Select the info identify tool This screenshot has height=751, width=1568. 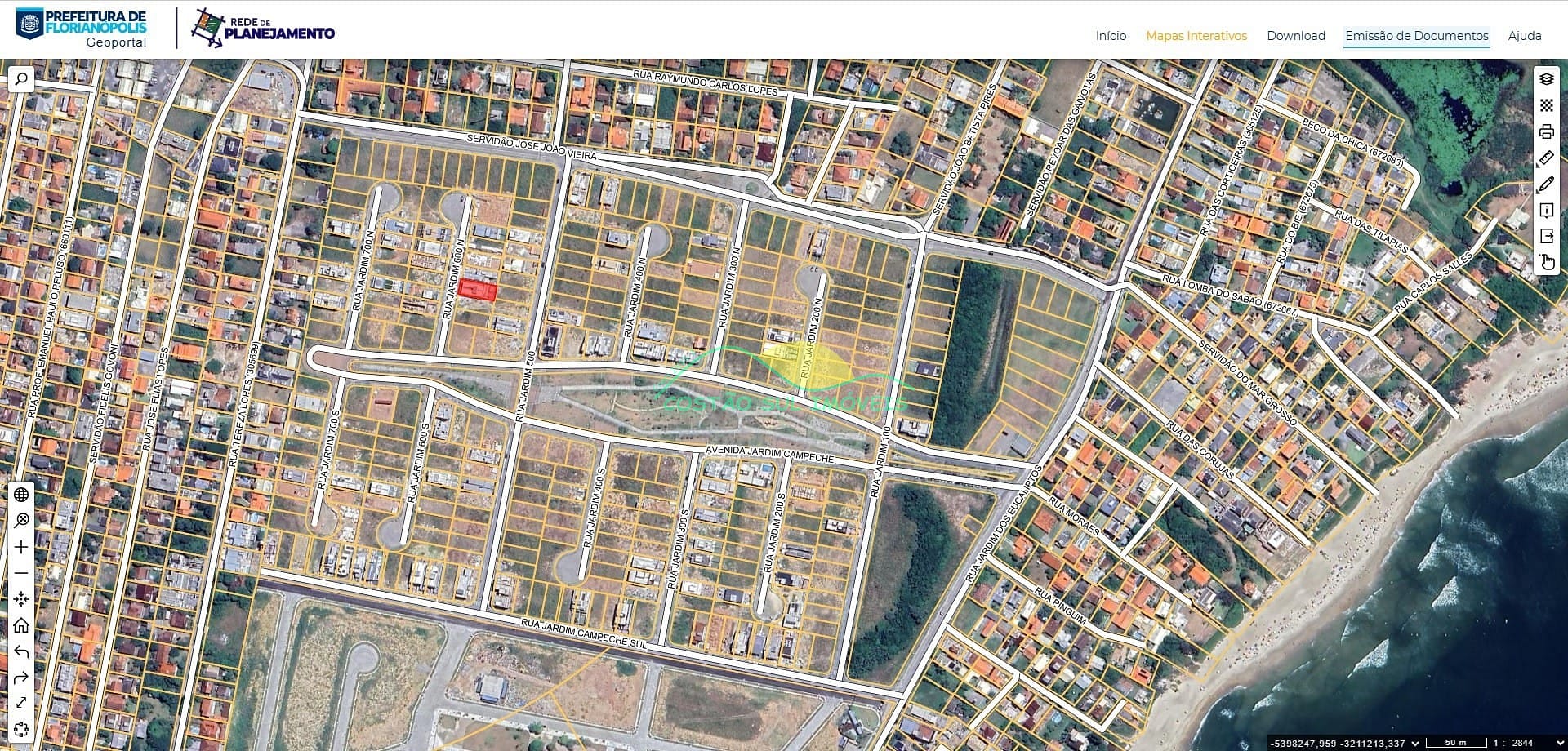coord(1546,211)
